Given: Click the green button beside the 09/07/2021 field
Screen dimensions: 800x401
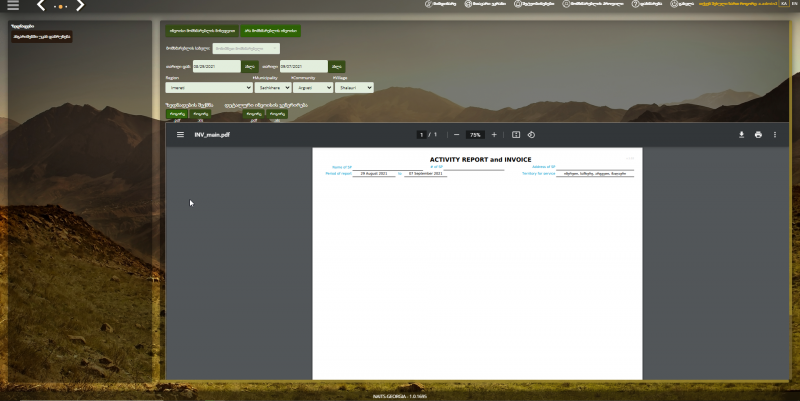Looking at the screenshot, I should [x=337, y=66].
